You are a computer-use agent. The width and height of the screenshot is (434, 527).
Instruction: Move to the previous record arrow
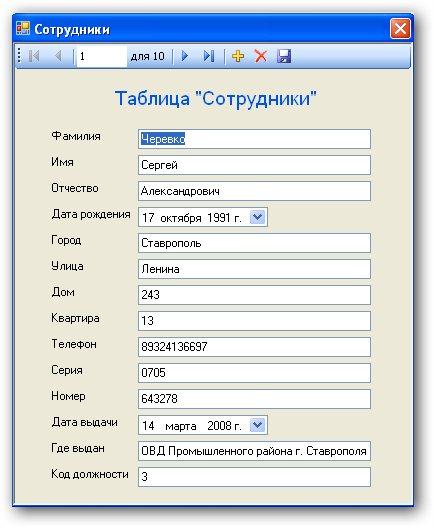tap(58, 56)
